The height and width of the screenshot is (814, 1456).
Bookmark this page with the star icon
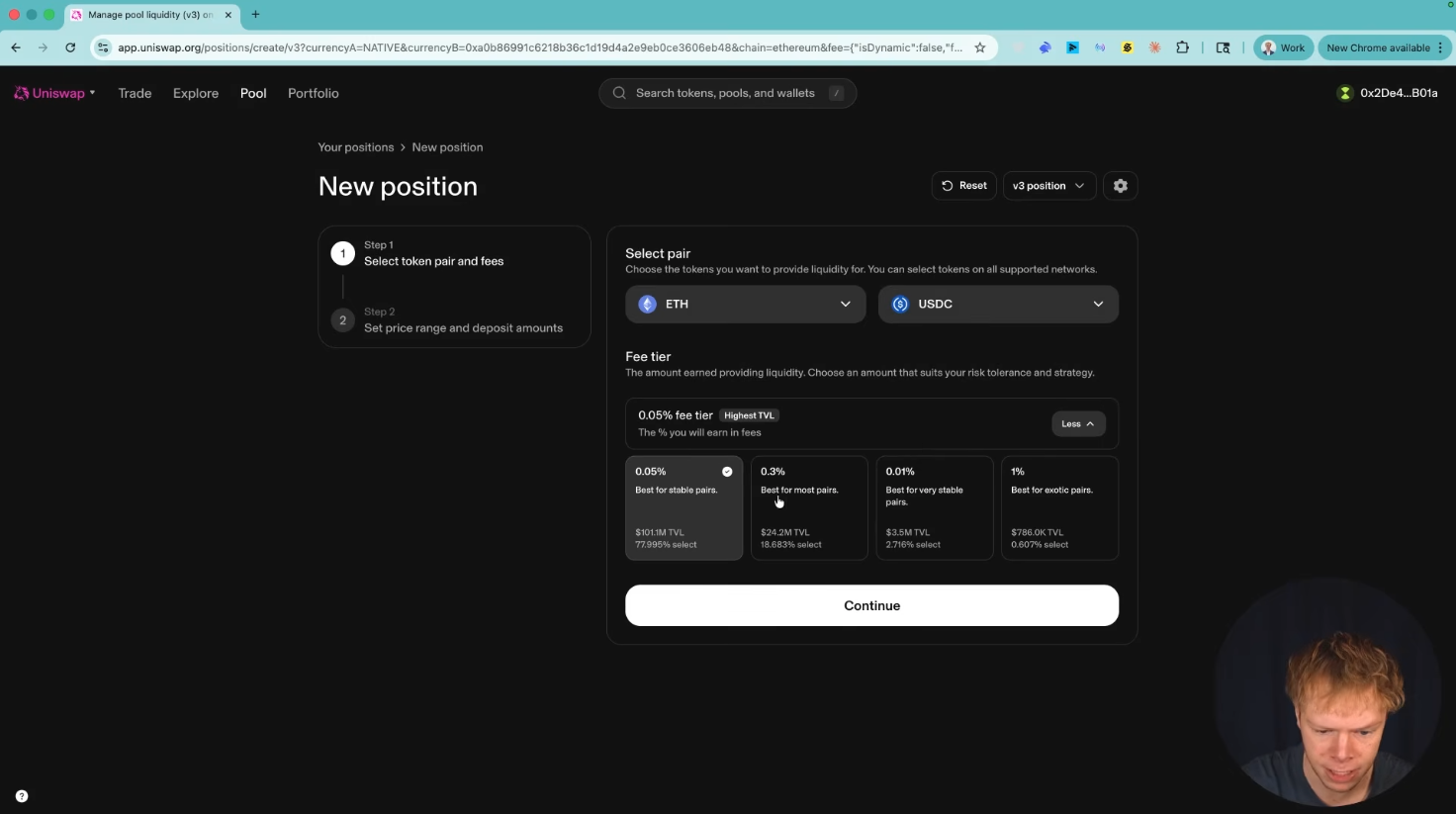tap(980, 47)
